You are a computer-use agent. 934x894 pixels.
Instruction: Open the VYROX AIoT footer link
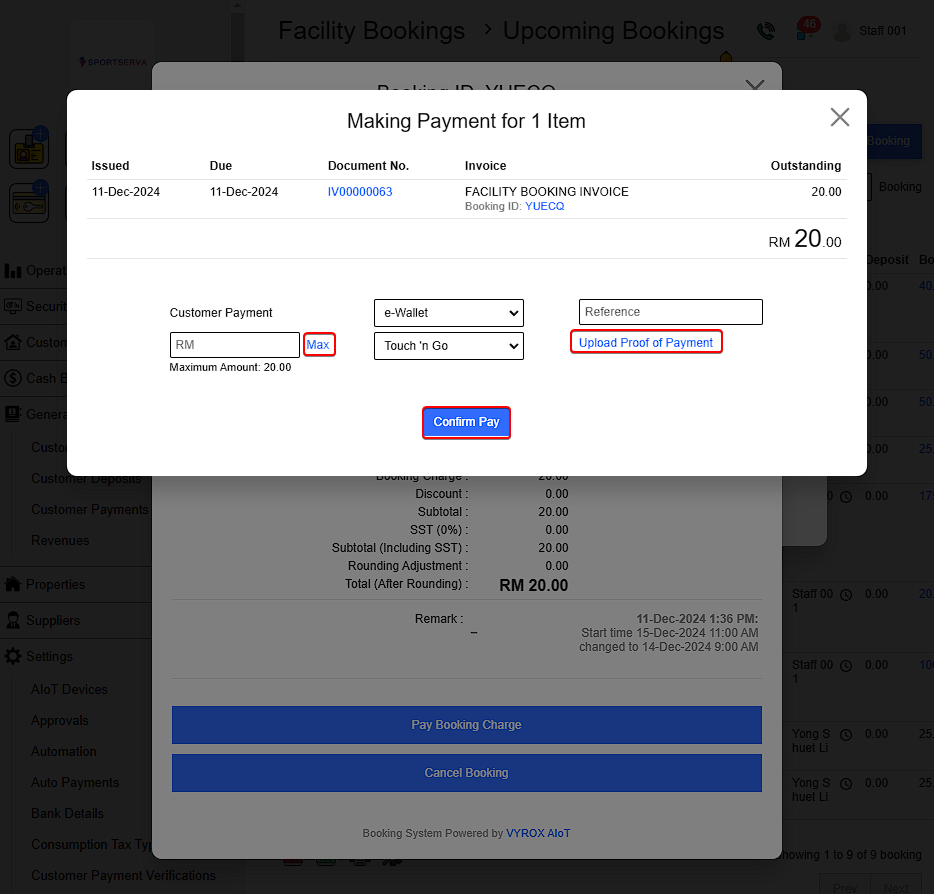538,833
